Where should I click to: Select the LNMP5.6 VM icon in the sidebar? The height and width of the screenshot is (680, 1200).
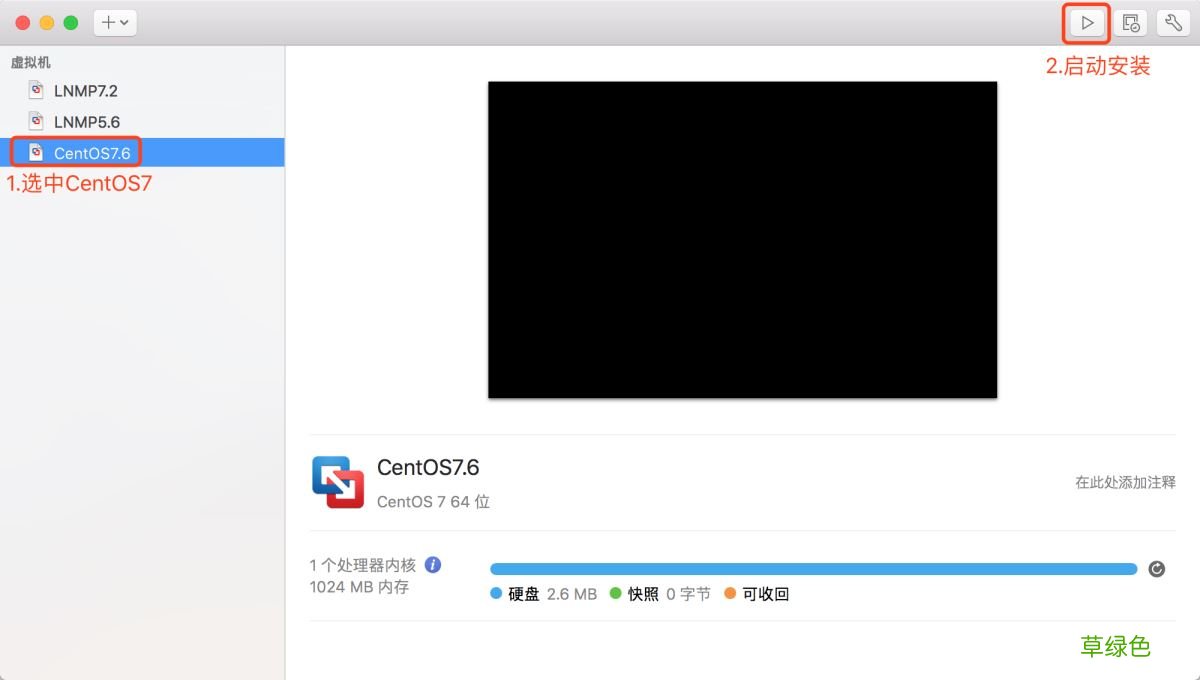[x=35, y=121]
